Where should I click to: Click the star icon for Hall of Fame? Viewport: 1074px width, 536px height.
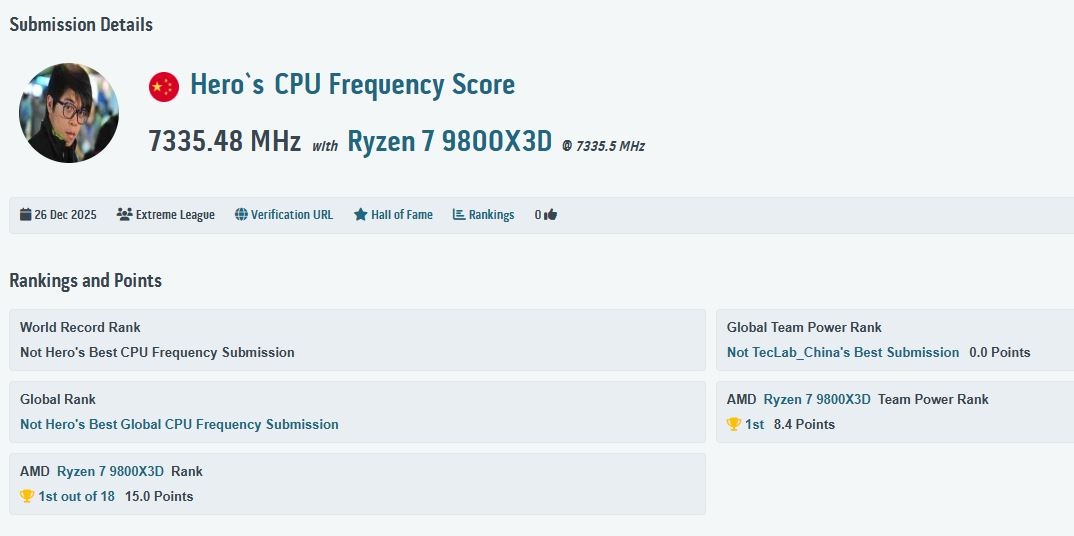(361, 215)
